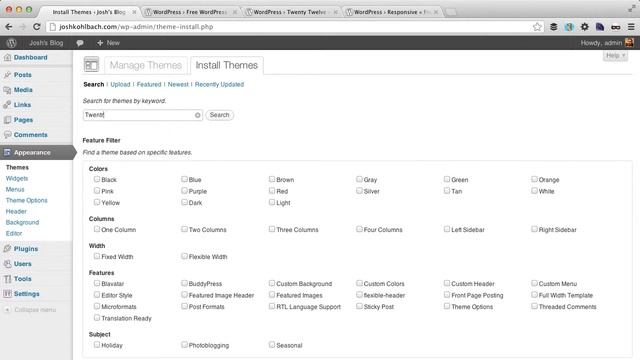The height and width of the screenshot is (360, 640).
Task: Click the browser back arrow
Action: pyautogui.click(x=9, y=27)
